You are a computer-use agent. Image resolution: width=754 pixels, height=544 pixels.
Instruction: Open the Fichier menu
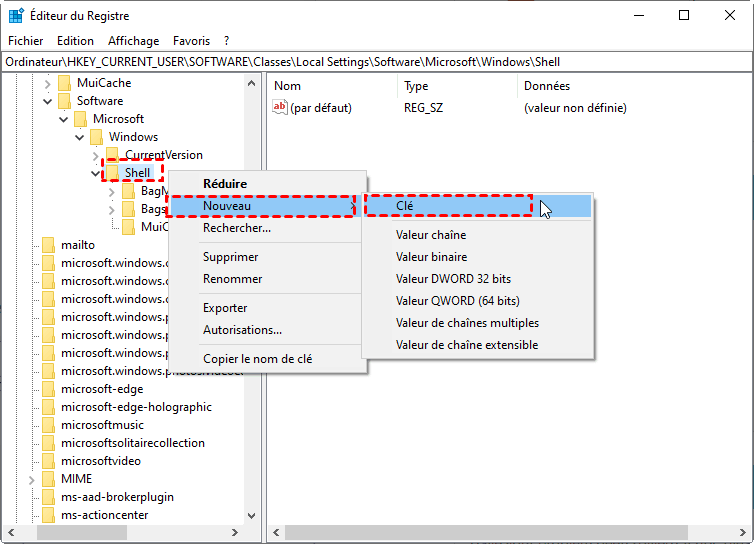pyautogui.click(x=25, y=41)
